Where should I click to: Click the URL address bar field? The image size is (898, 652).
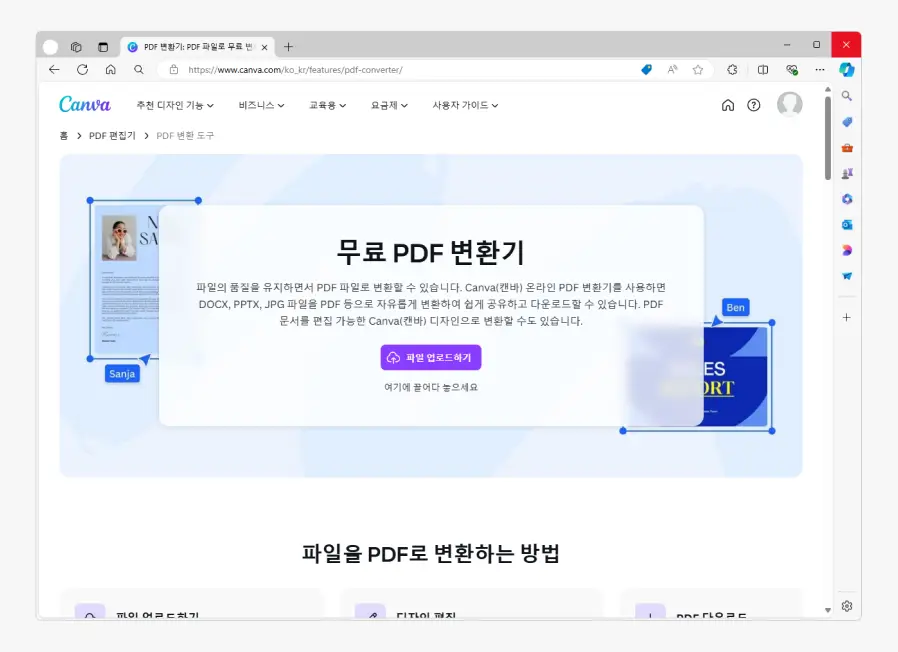click(x=400, y=70)
